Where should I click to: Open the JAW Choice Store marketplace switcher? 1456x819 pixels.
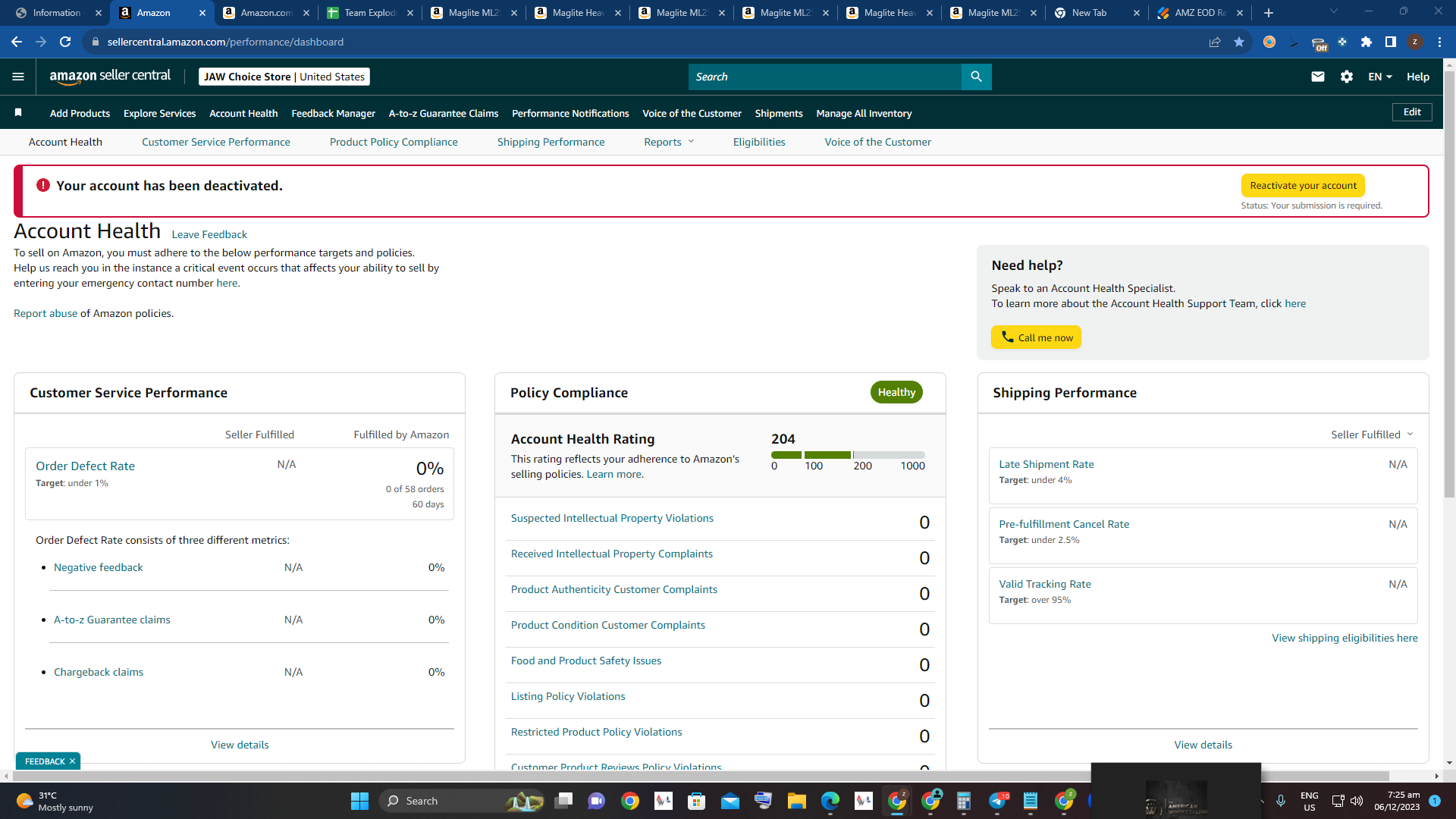click(x=284, y=77)
